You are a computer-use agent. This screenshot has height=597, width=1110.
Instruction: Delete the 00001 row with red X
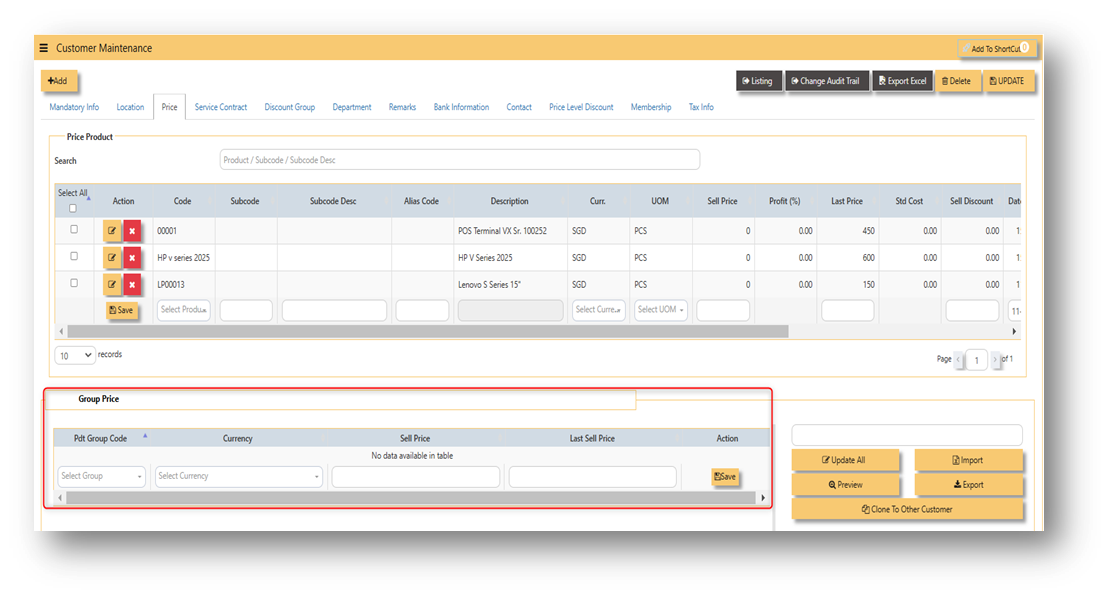click(x=132, y=231)
